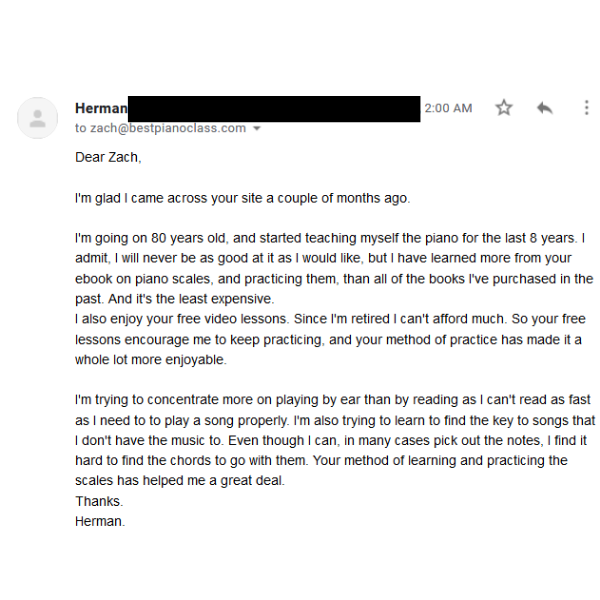Click the "Thanks." closing line
This screenshot has width=600, height=600.
99,501
